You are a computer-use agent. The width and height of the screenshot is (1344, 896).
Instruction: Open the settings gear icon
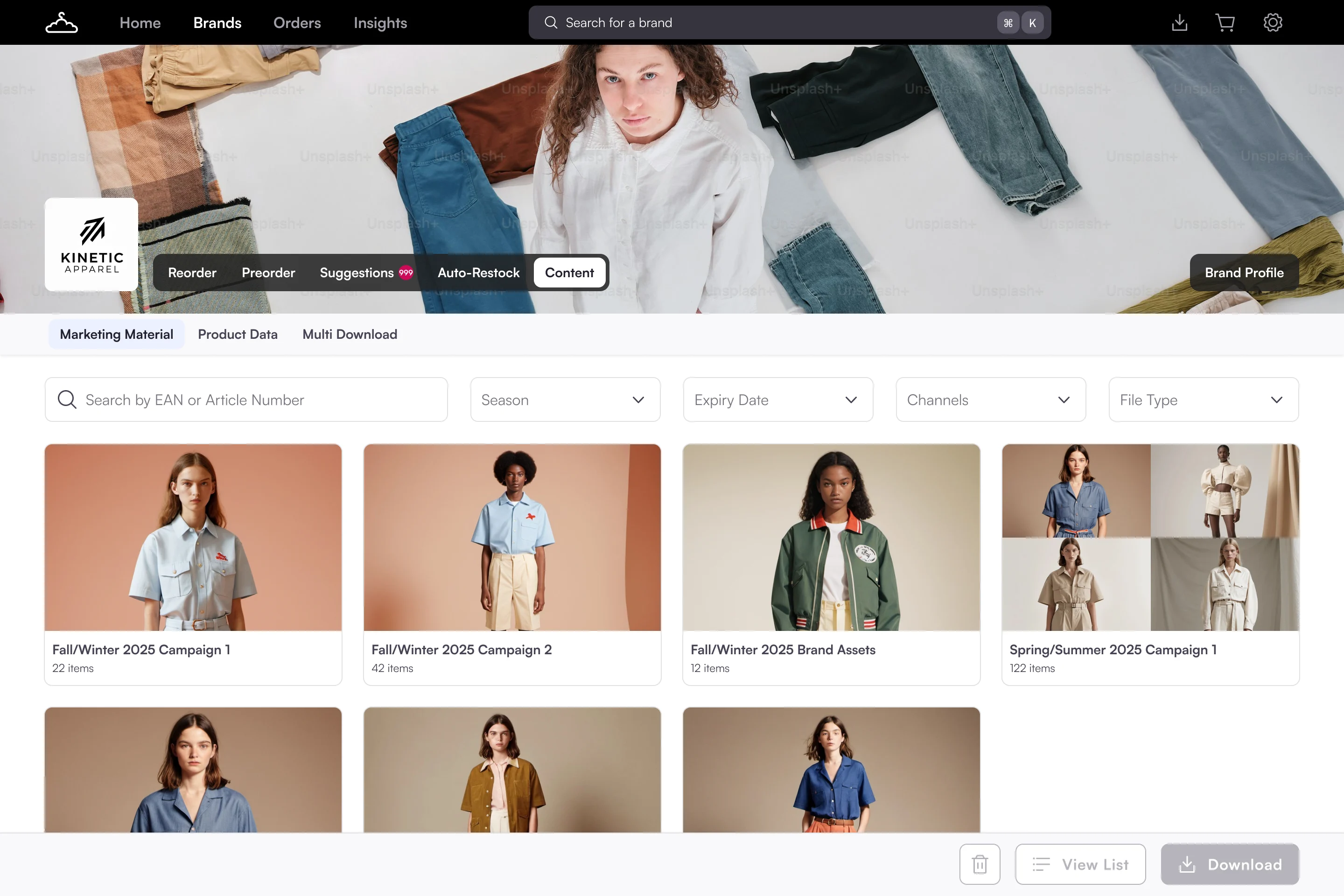1273,23
